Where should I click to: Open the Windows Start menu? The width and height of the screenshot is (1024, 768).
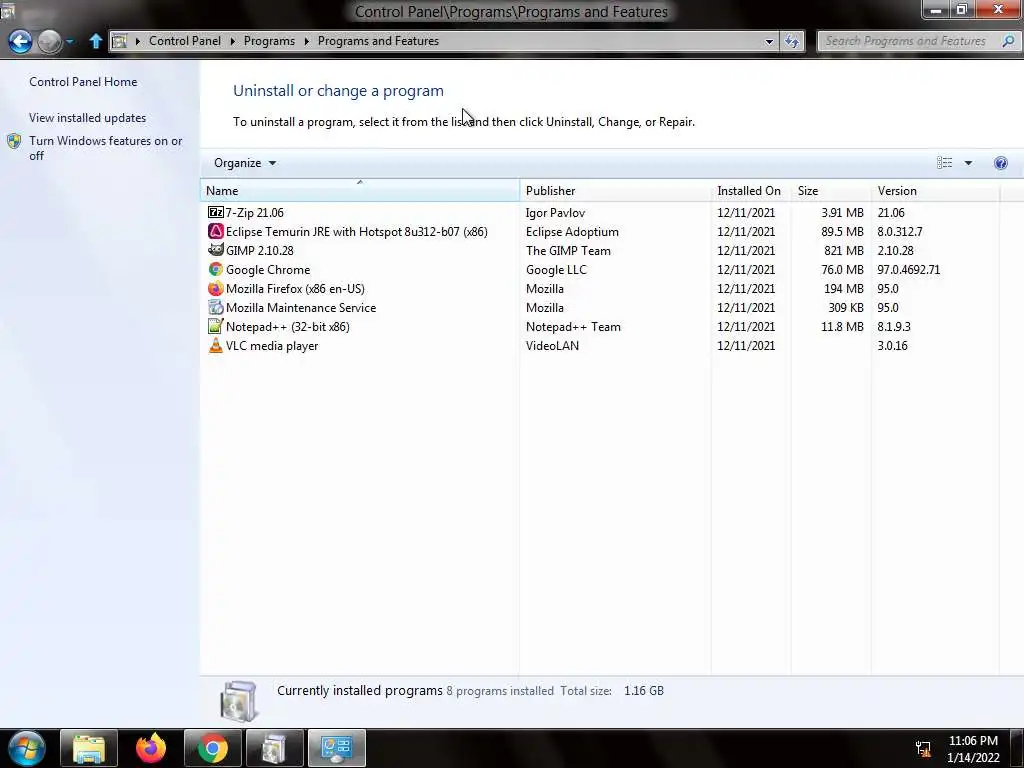point(27,748)
